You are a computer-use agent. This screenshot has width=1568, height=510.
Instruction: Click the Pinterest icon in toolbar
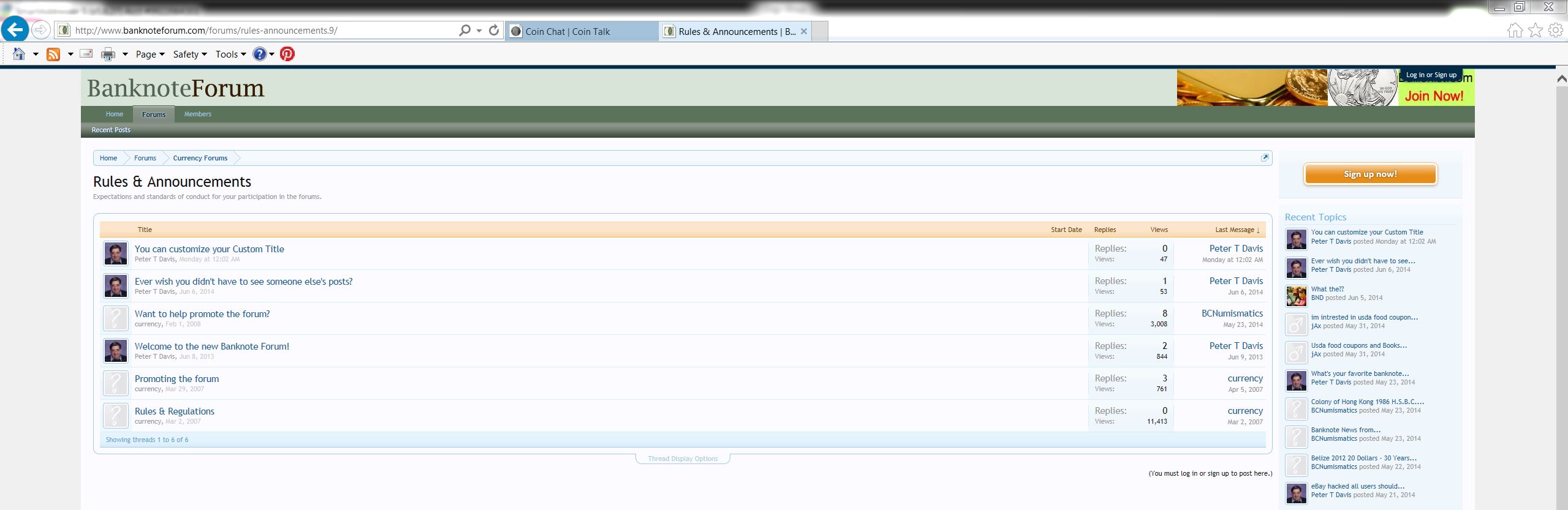point(287,54)
